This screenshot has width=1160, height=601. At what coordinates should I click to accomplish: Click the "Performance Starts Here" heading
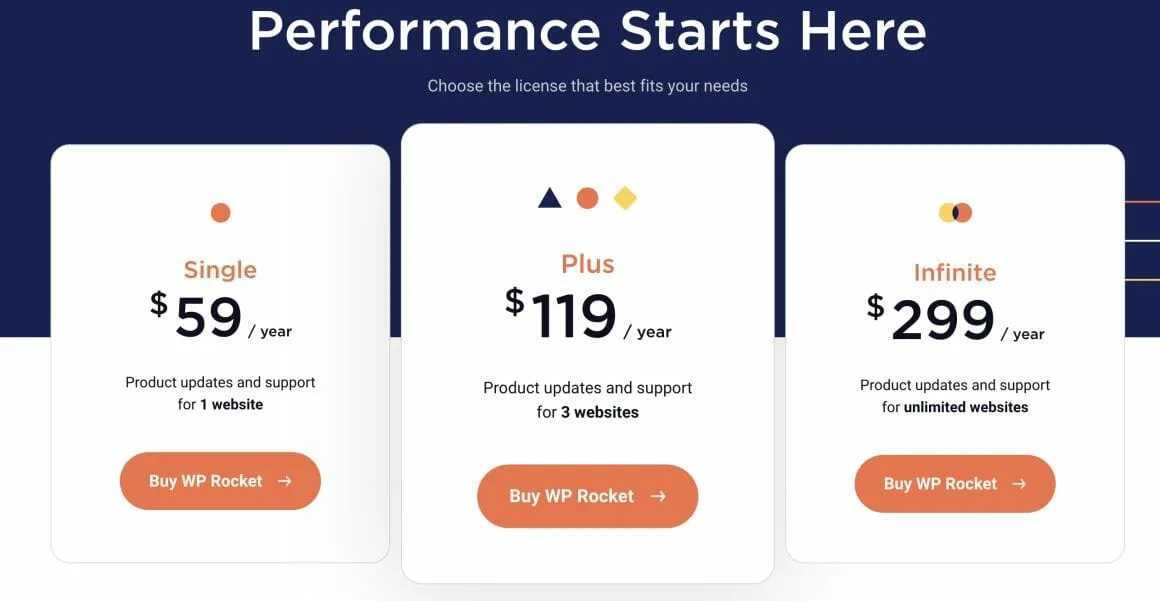click(x=587, y=30)
